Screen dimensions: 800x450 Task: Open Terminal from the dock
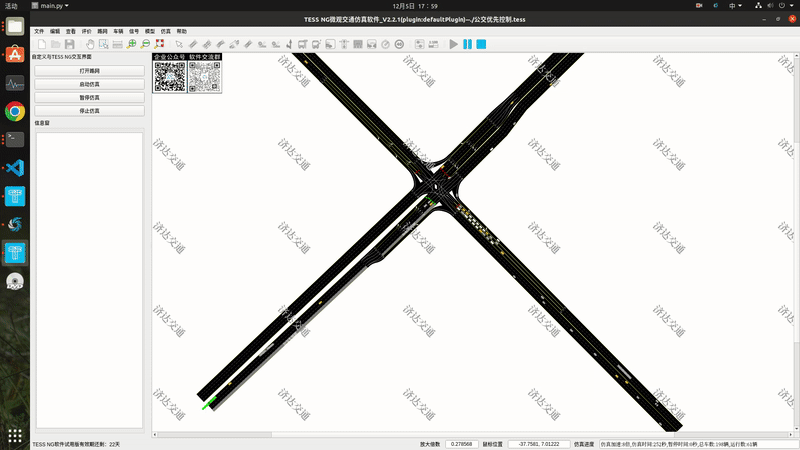[15, 139]
